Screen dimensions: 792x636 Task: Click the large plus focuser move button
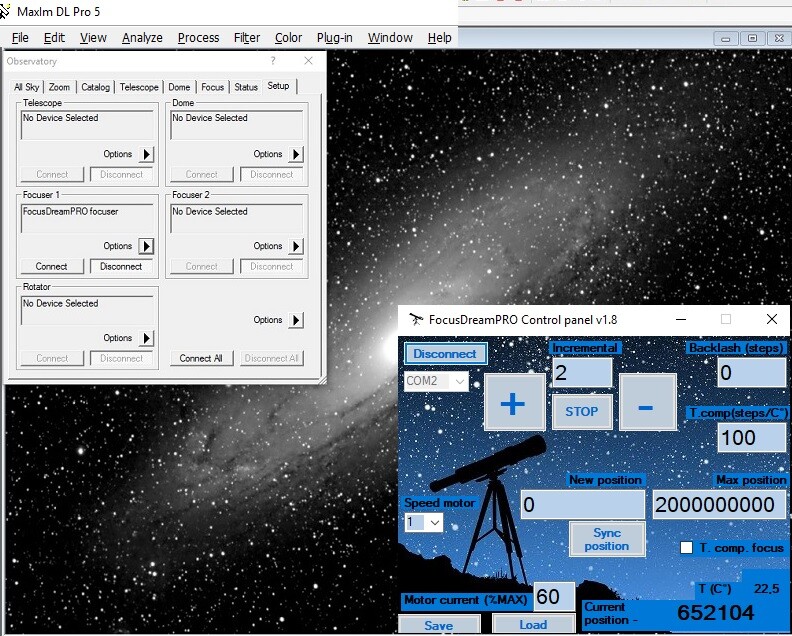[x=514, y=403]
